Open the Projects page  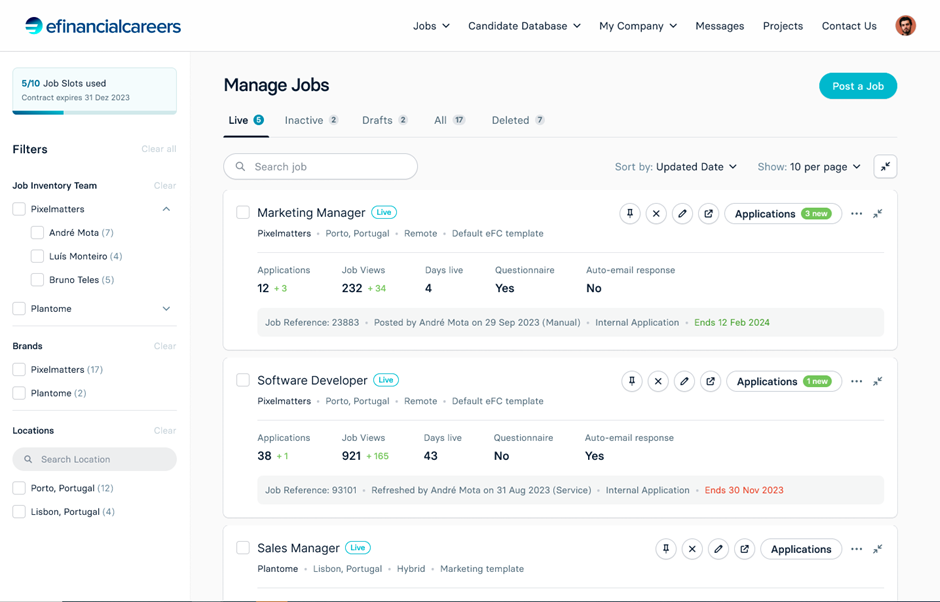coord(782,26)
